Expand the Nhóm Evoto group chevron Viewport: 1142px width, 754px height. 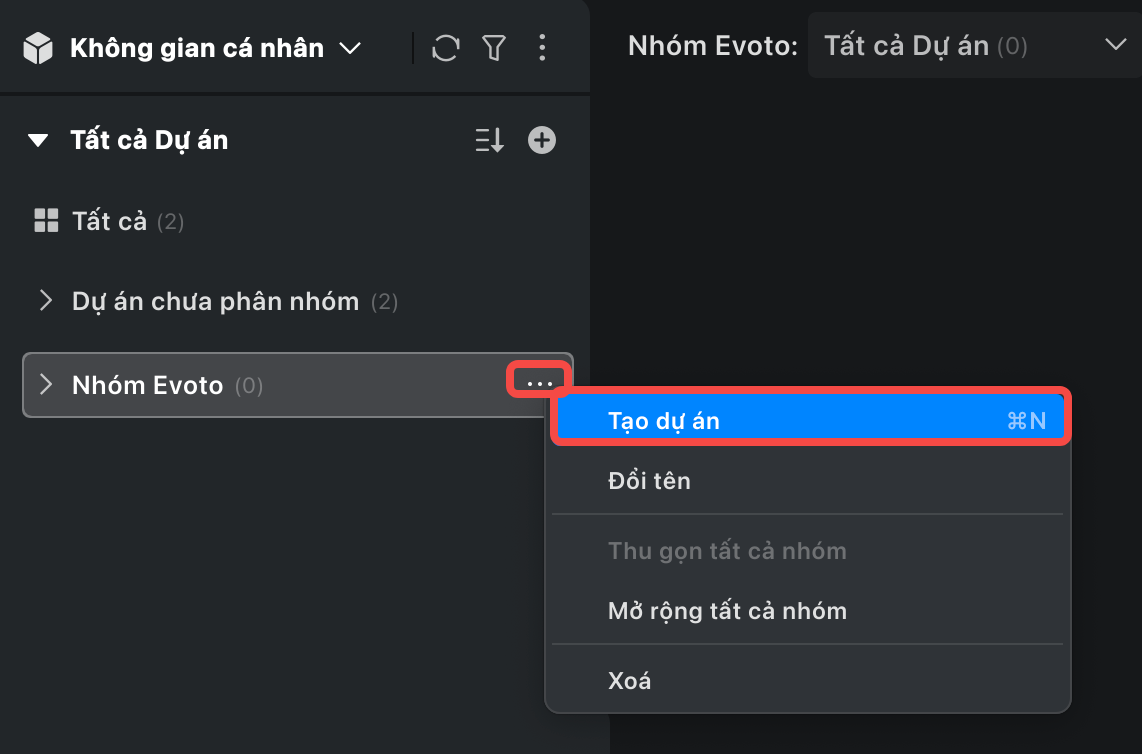click(x=45, y=385)
